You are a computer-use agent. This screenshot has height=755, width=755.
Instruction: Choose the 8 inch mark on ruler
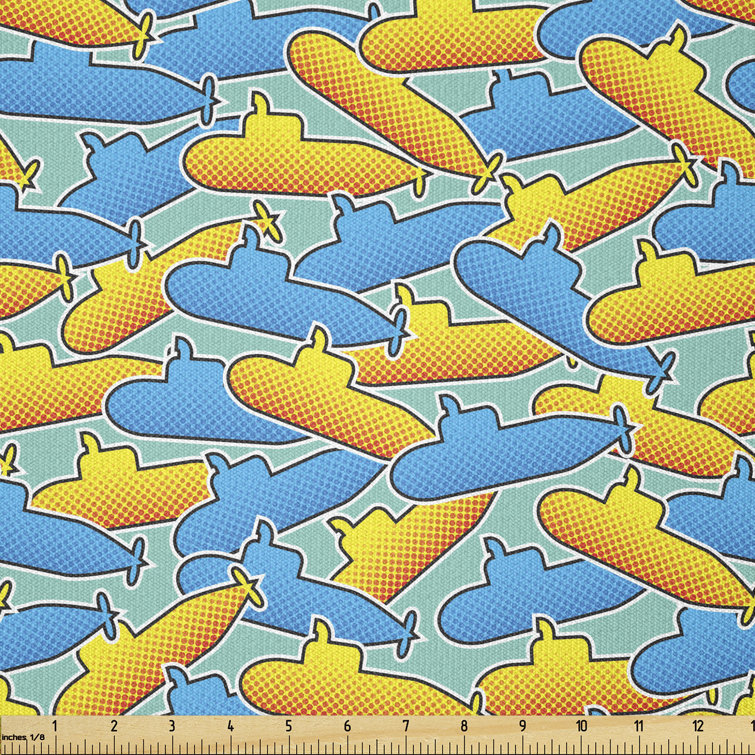[x=465, y=727]
